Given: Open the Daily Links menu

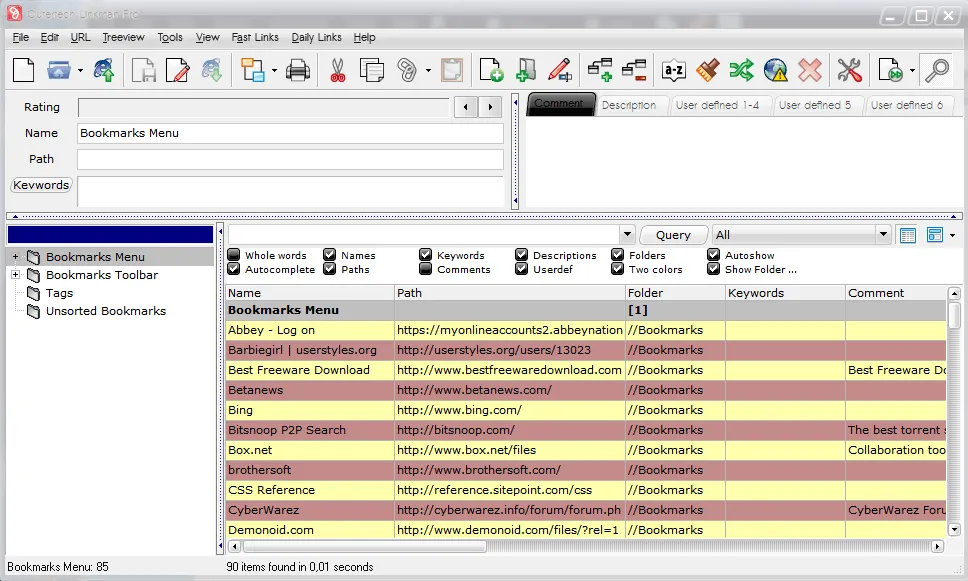Looking at the screenshot, I should click(316, 37).
